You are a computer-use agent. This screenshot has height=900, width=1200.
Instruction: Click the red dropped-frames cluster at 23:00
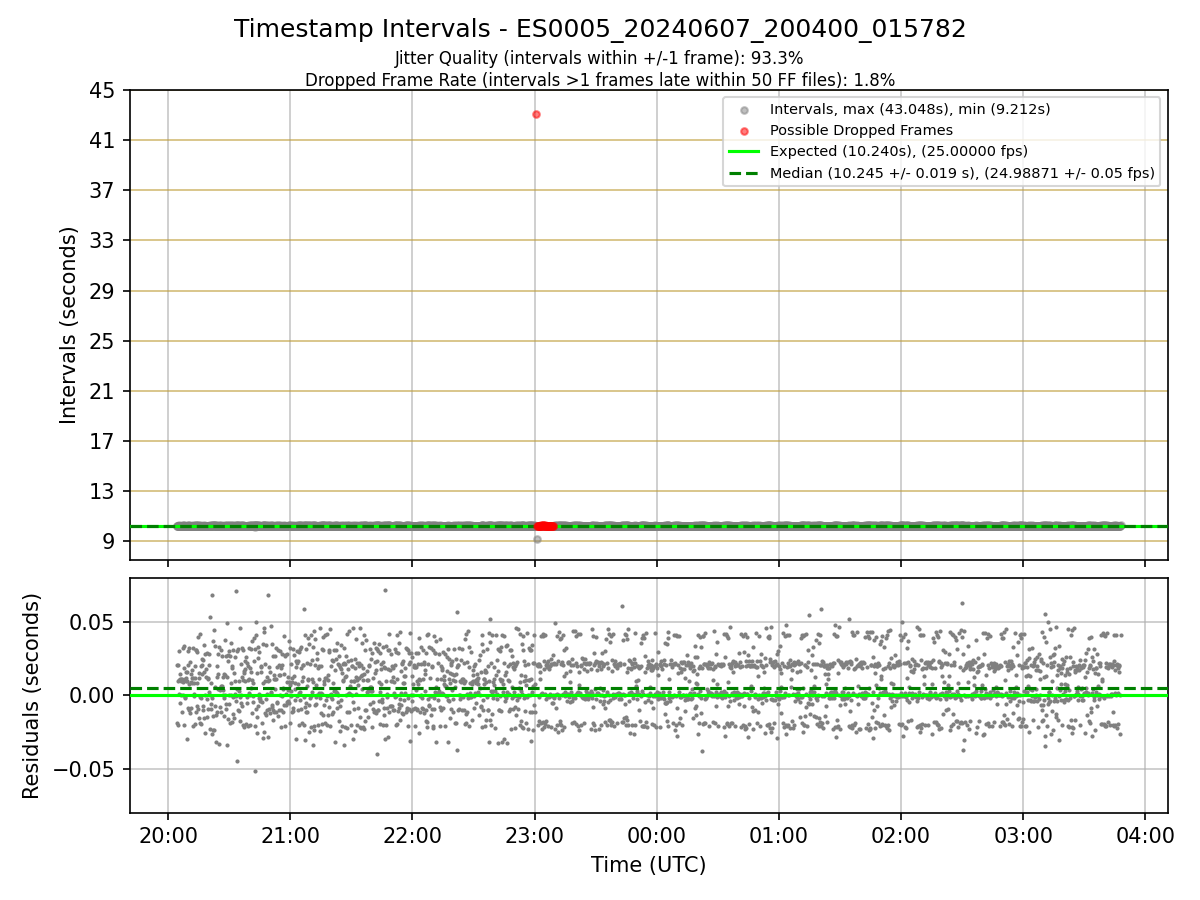(545, 526)
